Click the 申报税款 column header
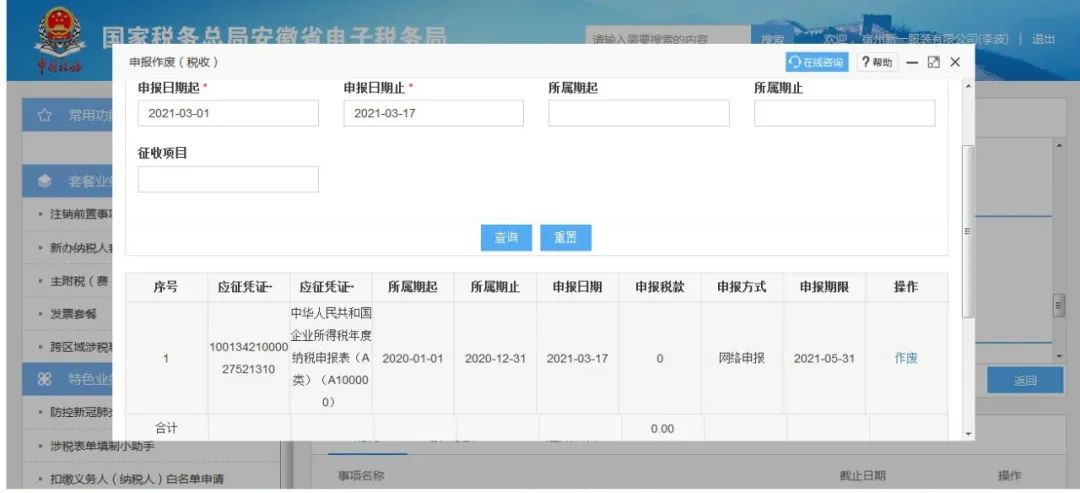Image resolution: width=1080 pixels, height=493 pixels. click(660, 287)
